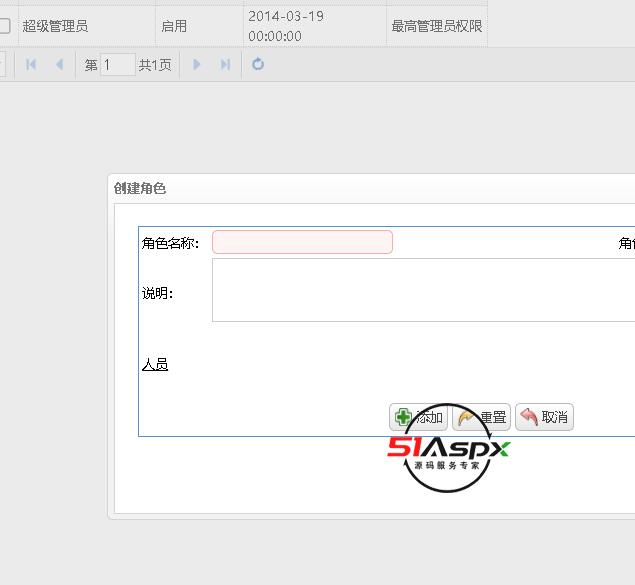Click the 最高管理员权限 description cell
This screenshot has width=635, height=585.
[435, 26]
